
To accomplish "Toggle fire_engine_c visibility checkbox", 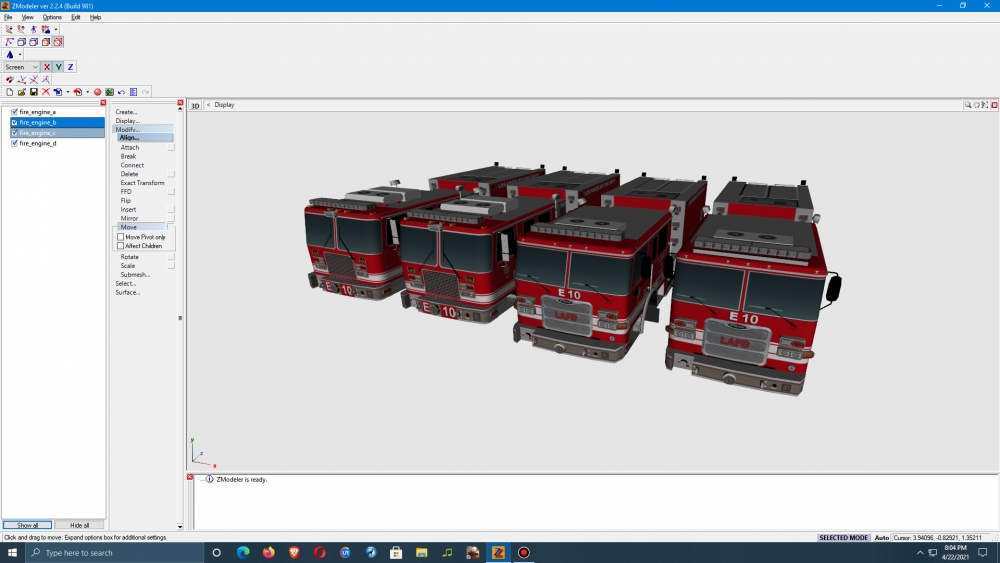I will coord(15,133).
